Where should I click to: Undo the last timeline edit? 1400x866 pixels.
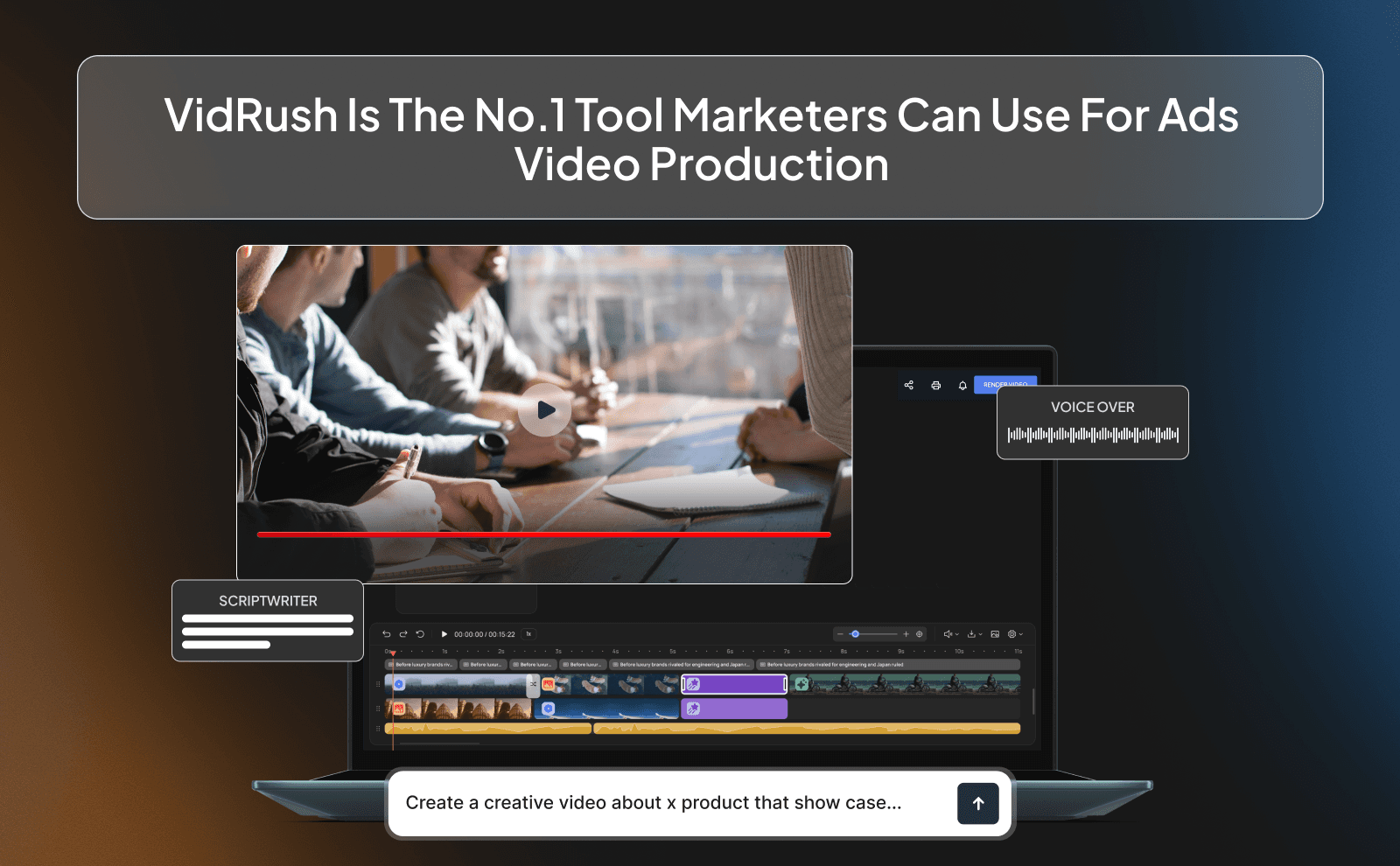click(386, 634)
